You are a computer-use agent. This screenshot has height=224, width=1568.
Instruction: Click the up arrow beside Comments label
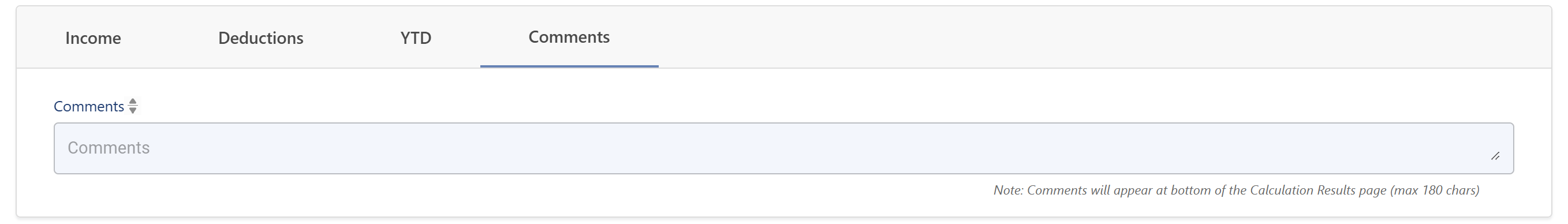tap(133, 102)
